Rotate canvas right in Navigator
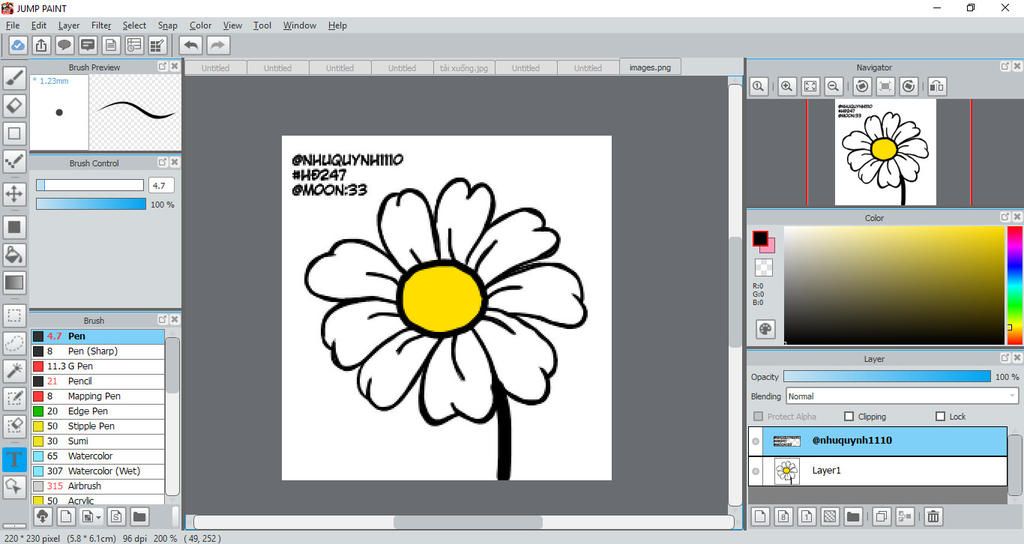Viewport: 1024px width, 544px height. tap(908, 86)
